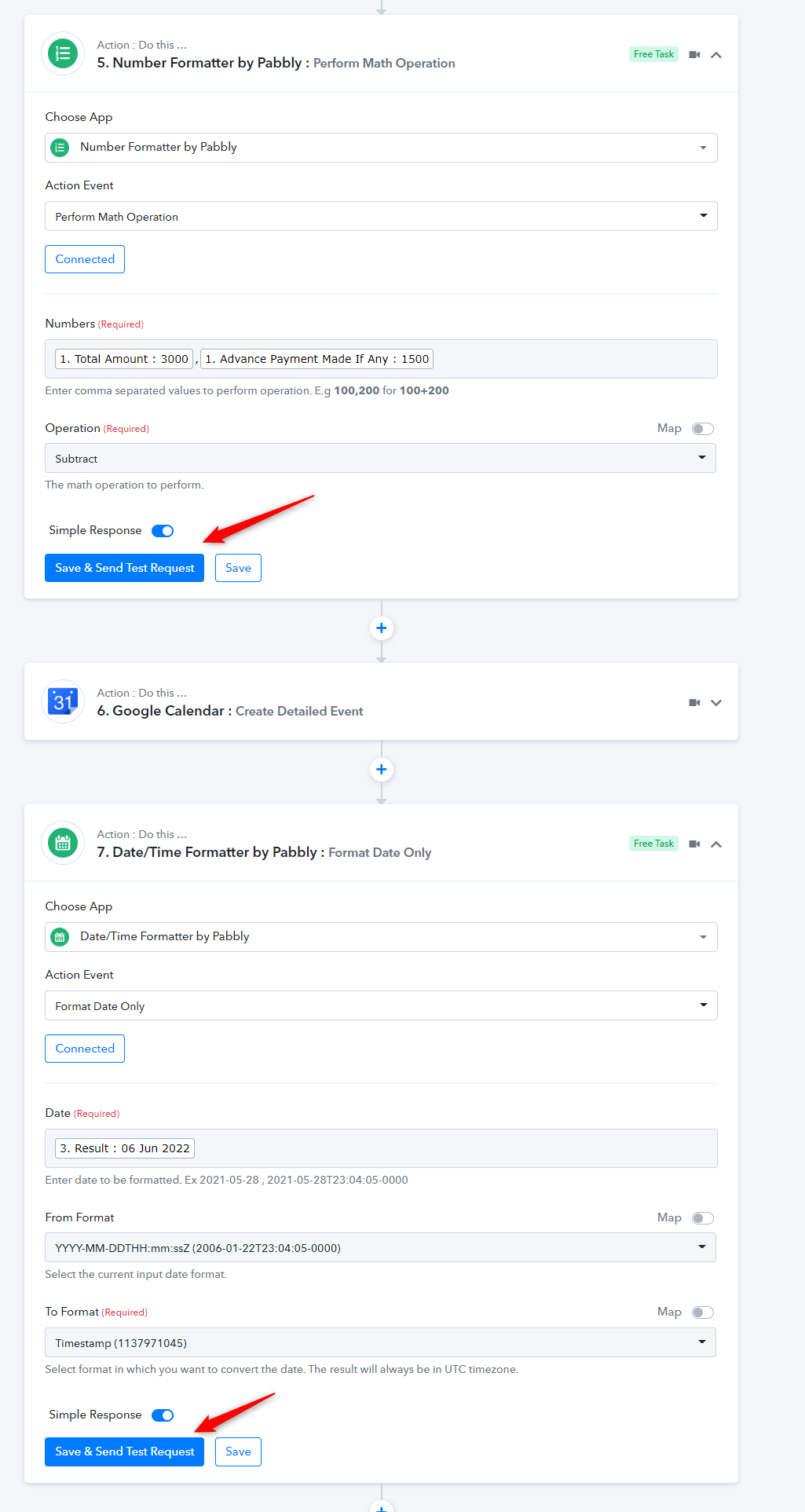
Task: Click video camera icon on step 5
Action: (x=694, y=55)
